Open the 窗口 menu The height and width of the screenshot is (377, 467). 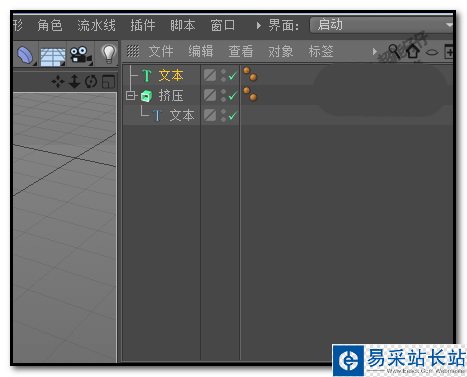pyautogui.click(x=223, y=26)
